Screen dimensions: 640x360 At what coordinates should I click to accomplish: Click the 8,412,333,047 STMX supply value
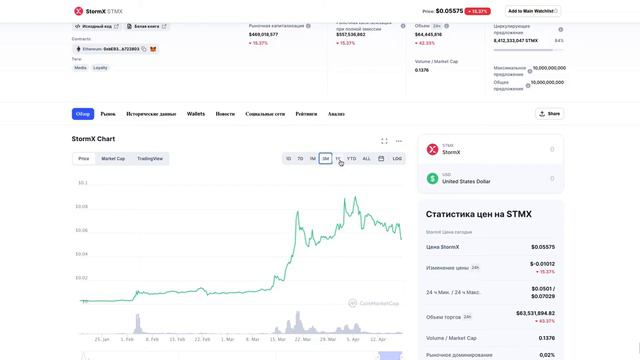516,40
